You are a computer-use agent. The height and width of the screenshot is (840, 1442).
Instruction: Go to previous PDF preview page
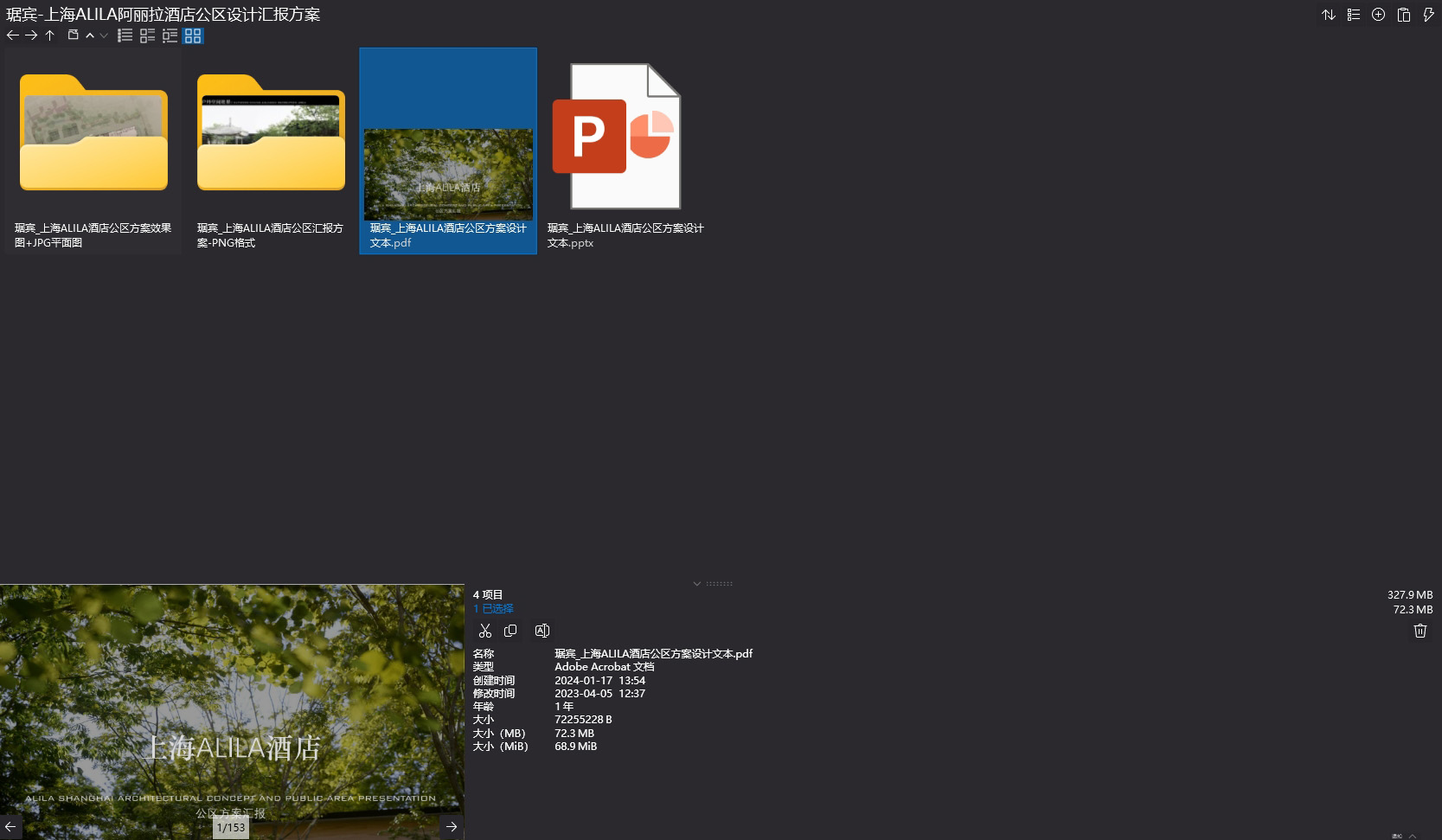[x=10, y=827]
